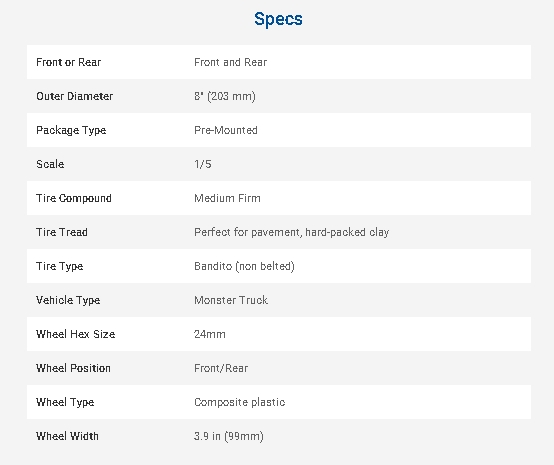Click the Composite plastic value
The image size is (554, 465).
click(x=240, y=402)
